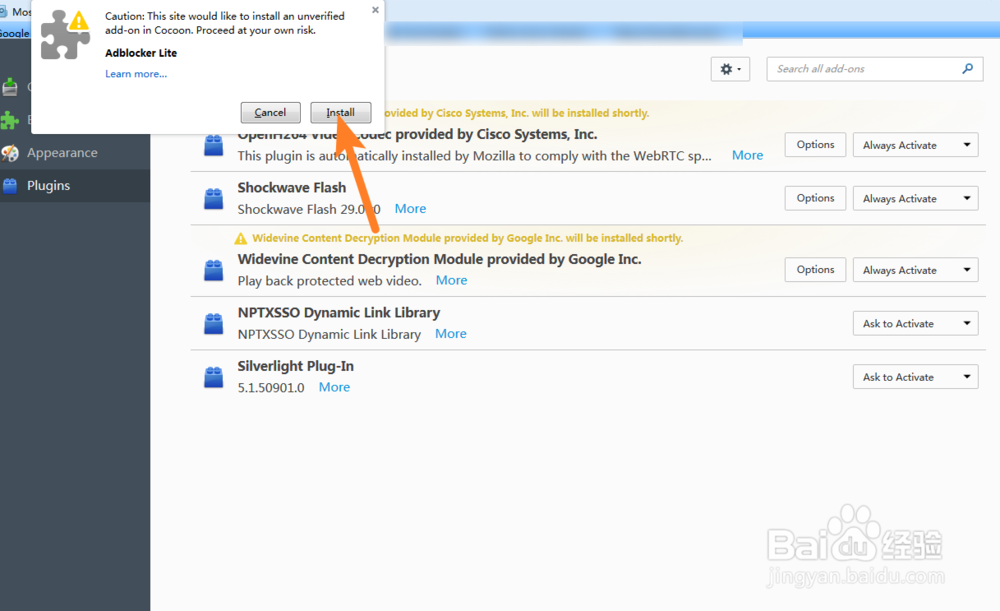Click the Shockwave Flash plugin brick icon
The height and width of the screenshot is (611, 1000).
click(214, 199)
